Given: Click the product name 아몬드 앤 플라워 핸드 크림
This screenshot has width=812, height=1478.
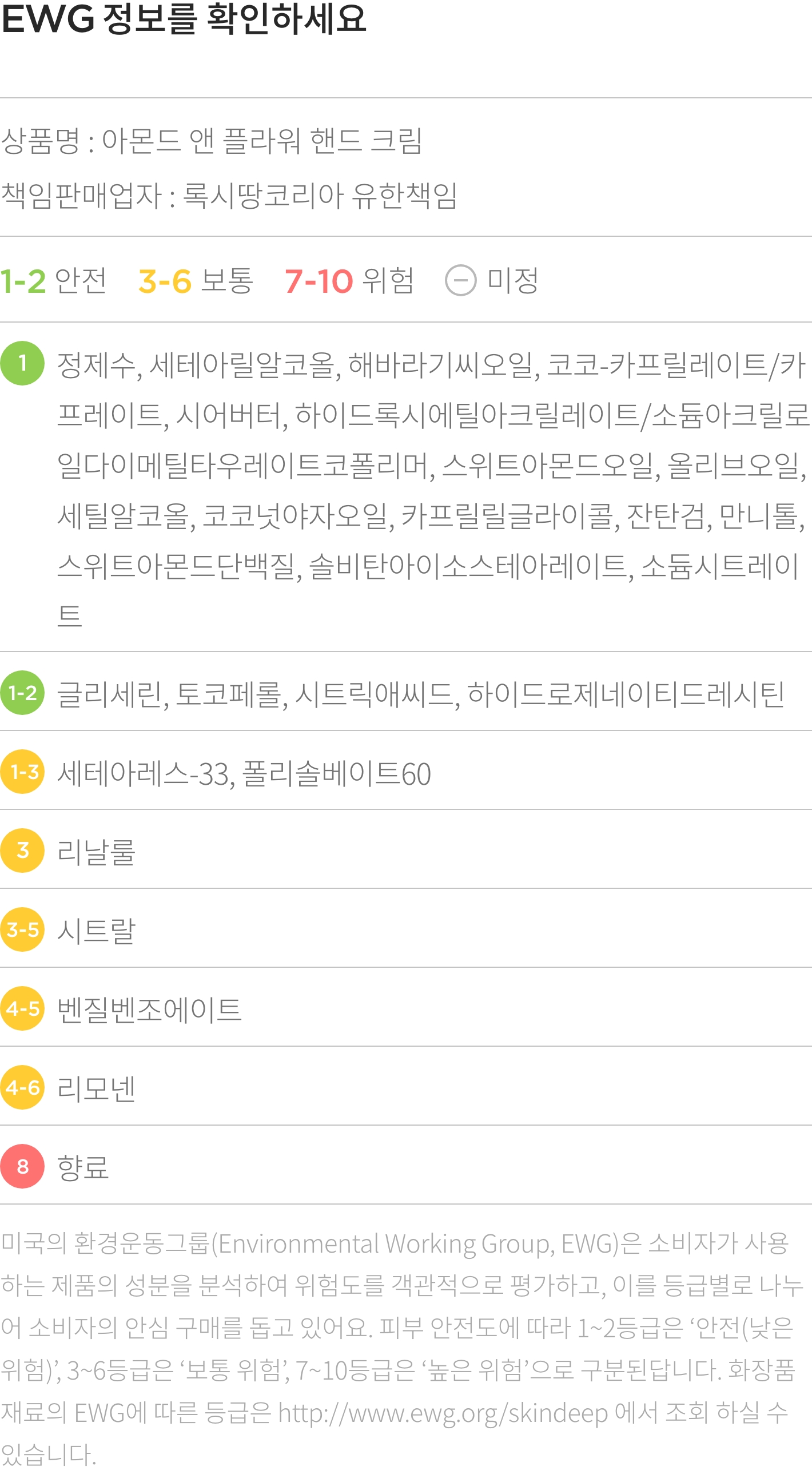Looking at the screenshot, I should (x=262, y=141).
